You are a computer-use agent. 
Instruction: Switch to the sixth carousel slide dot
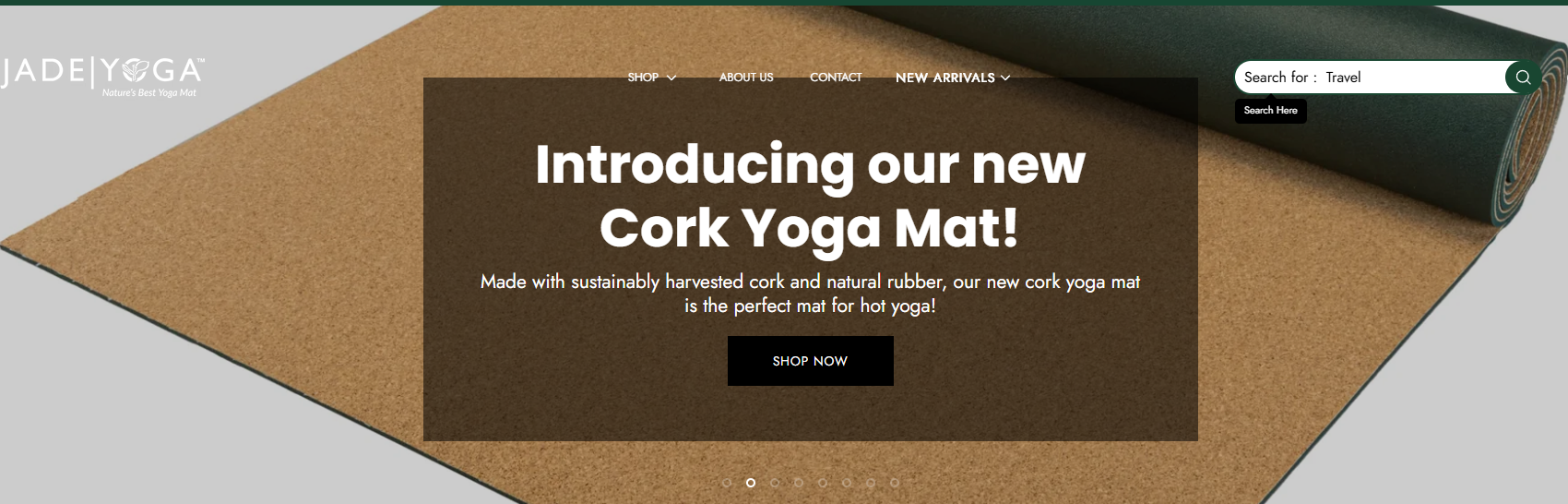[847, 483]
